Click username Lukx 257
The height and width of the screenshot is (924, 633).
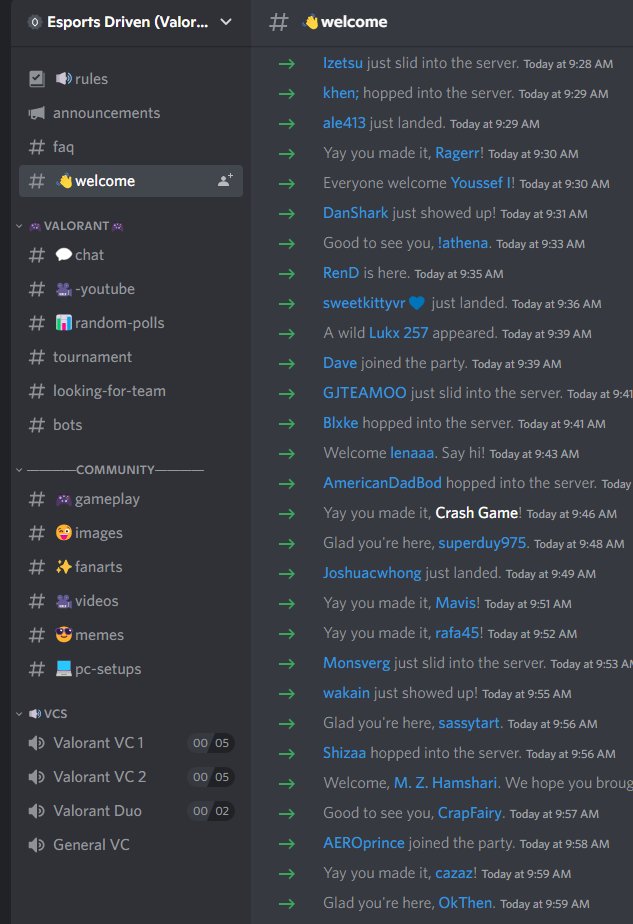click(398, 333)
